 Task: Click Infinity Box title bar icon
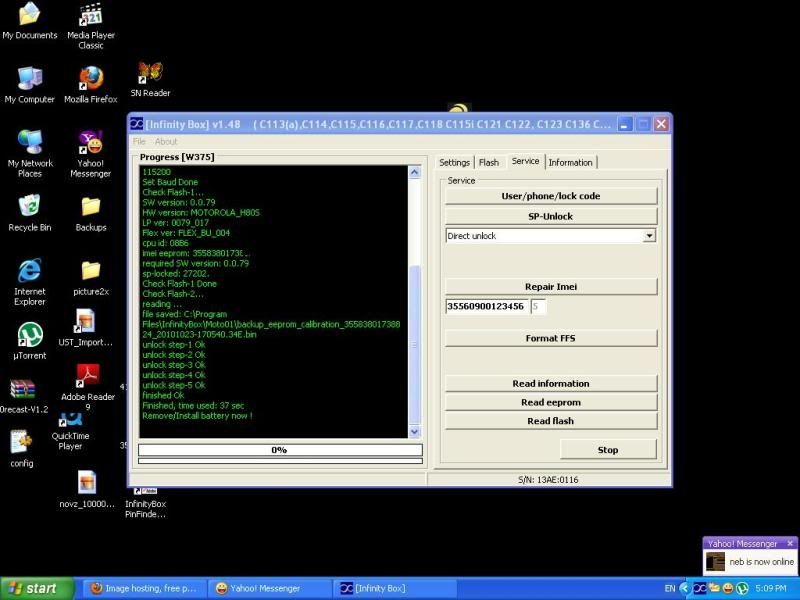(x=137, y=124)
